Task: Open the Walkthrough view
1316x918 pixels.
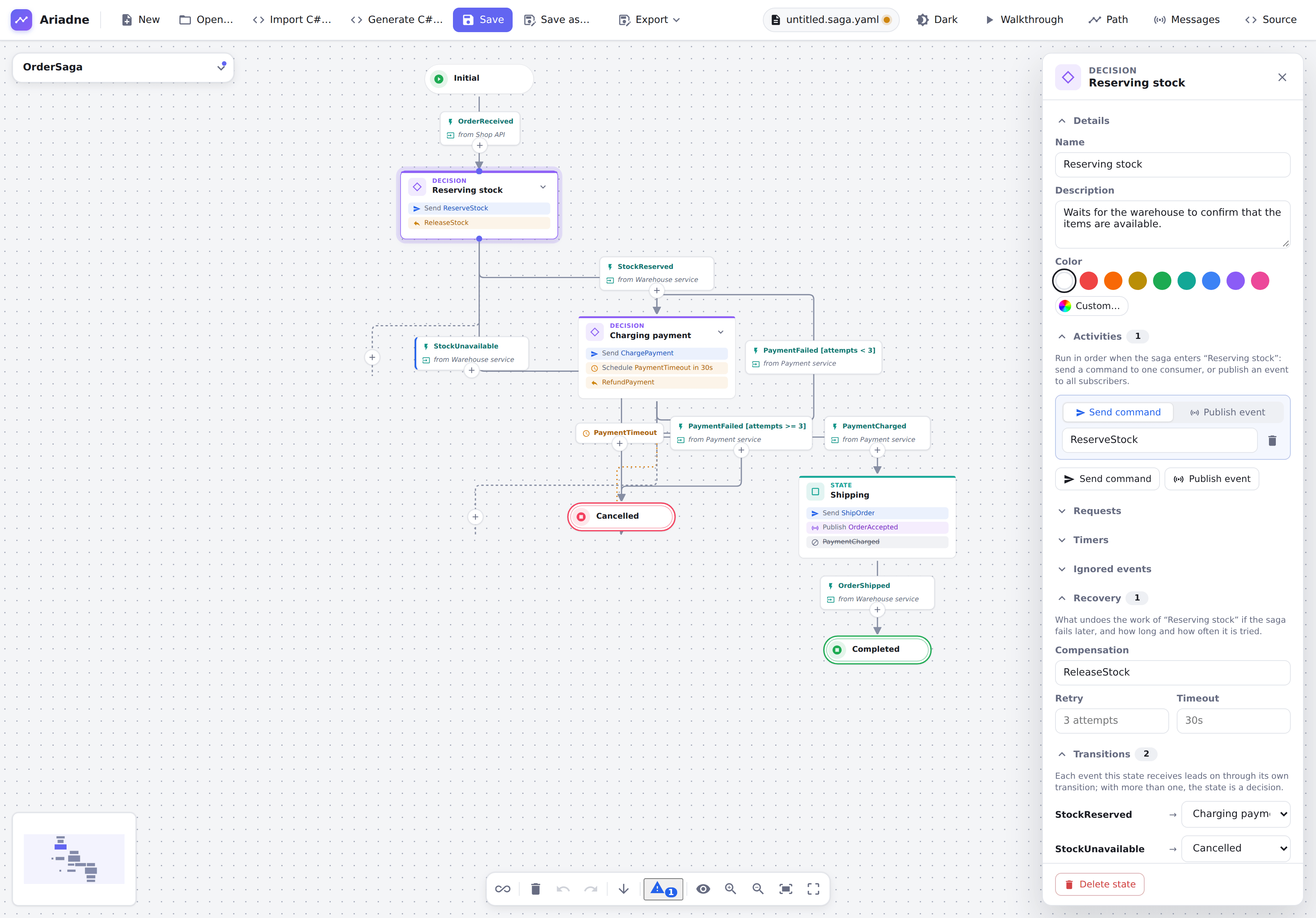Action: 1024,20
